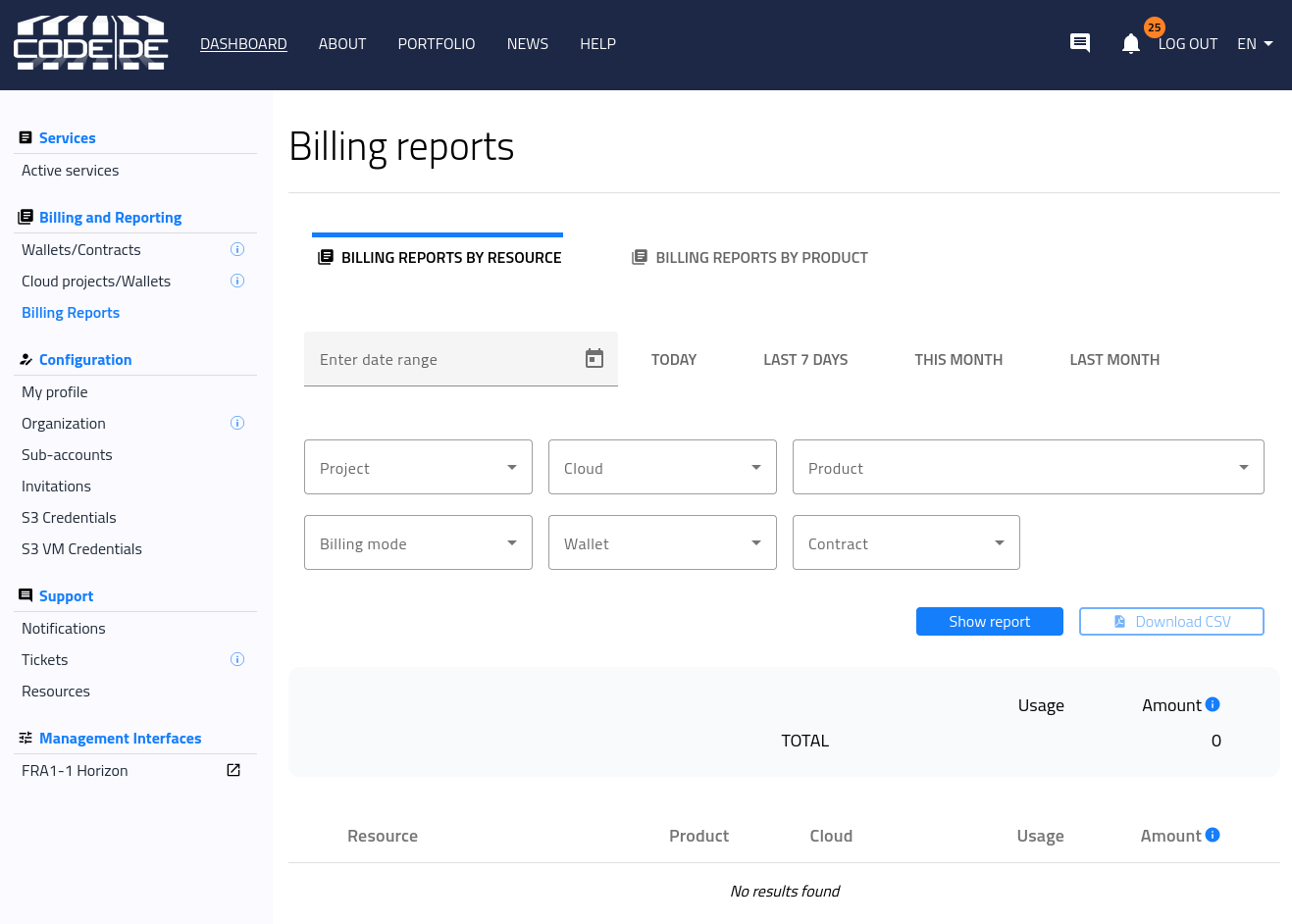Click the CODE-DE logo

click(91, 43)
